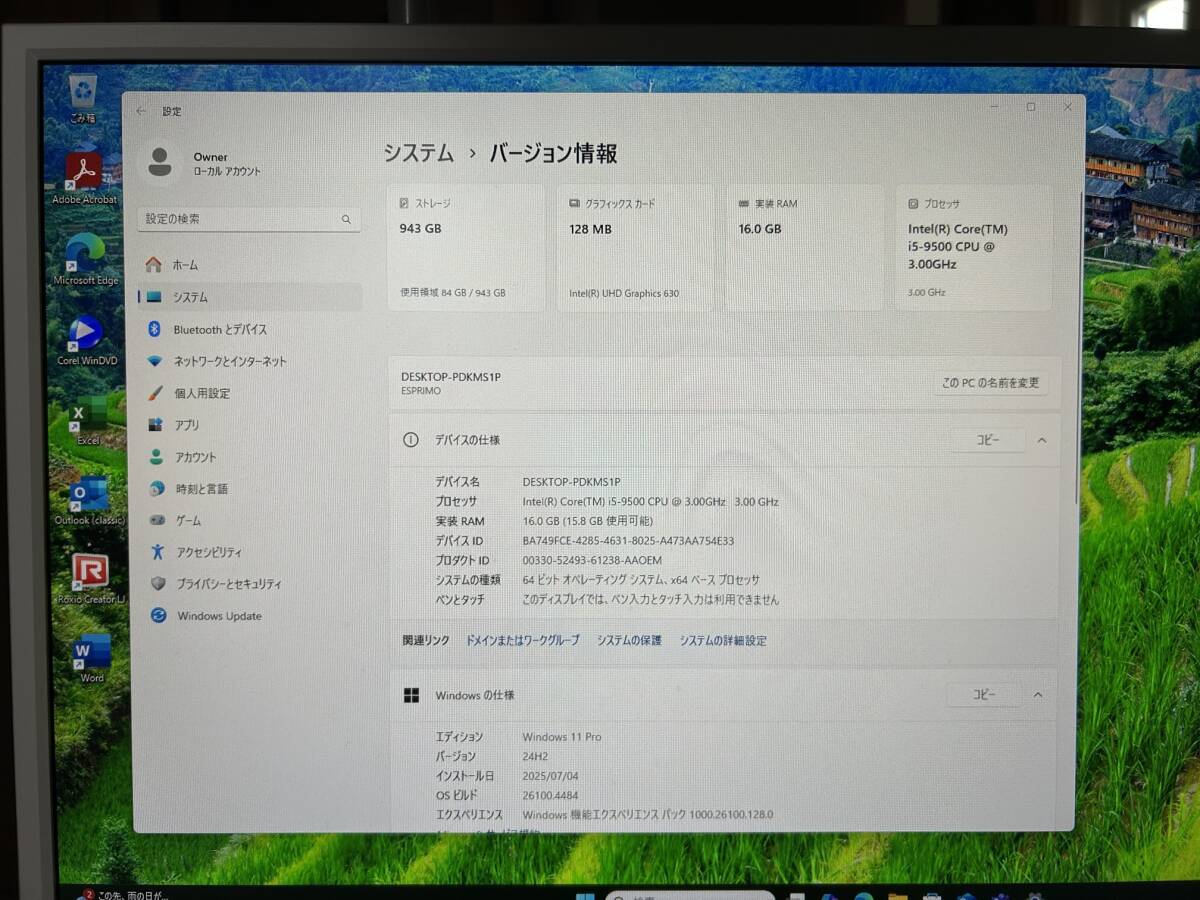1200x900 pixels.
Task: Click the settings search field
Action: (x=248, y=219)
